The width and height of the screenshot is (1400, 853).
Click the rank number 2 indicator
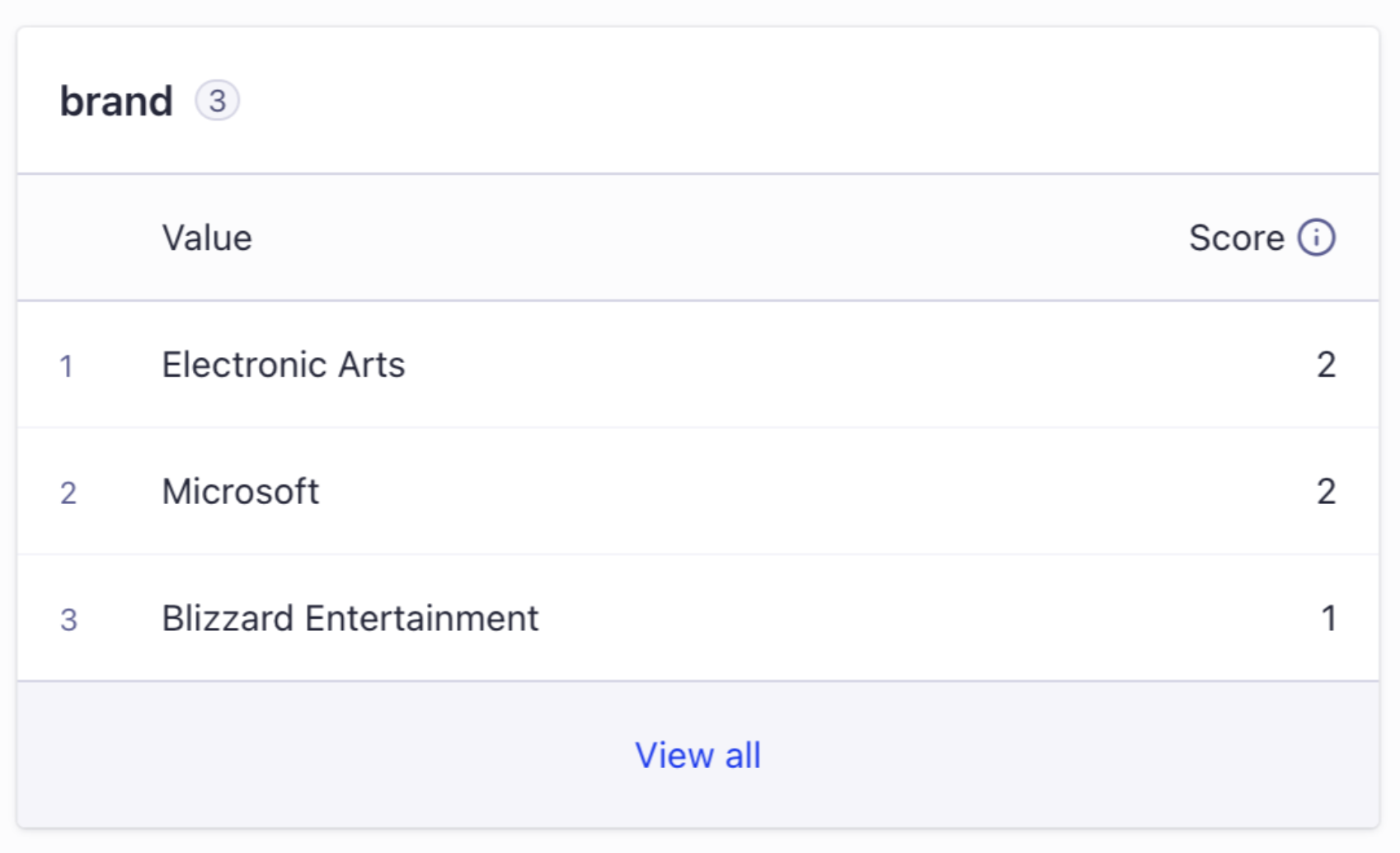coord(70,491)
